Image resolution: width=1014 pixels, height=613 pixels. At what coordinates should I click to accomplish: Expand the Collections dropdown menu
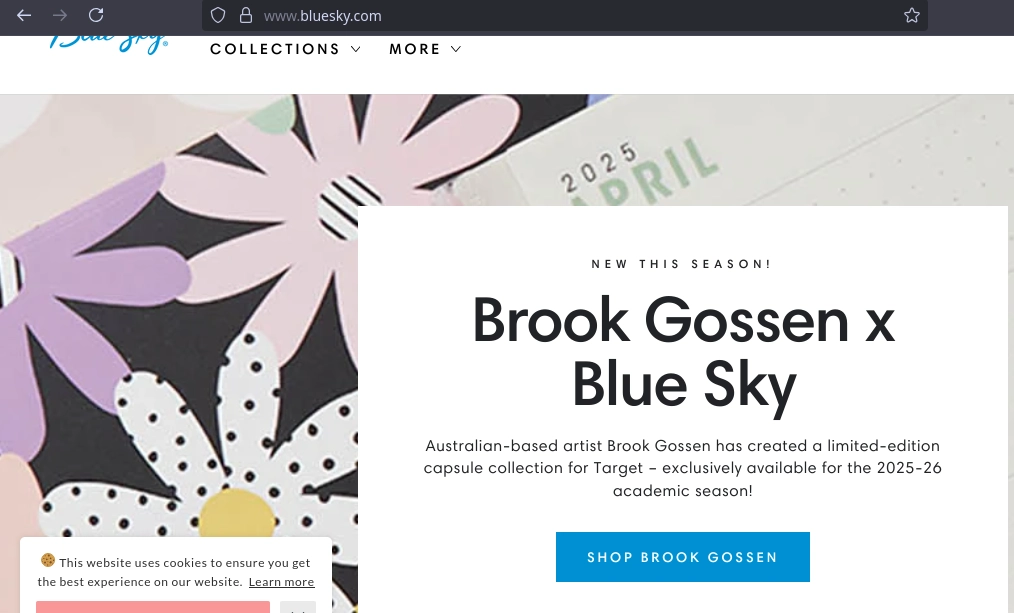[x=285, y=49]
